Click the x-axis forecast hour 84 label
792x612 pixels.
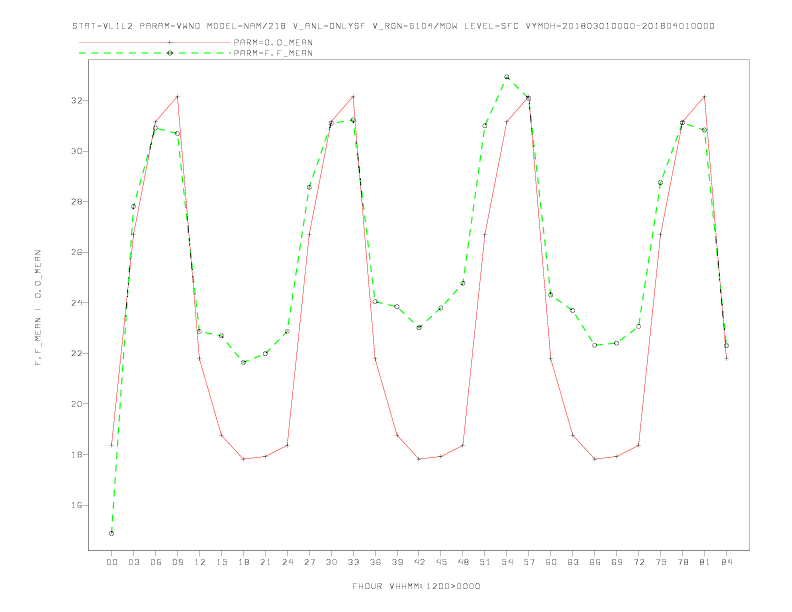(x=727, y=562)
